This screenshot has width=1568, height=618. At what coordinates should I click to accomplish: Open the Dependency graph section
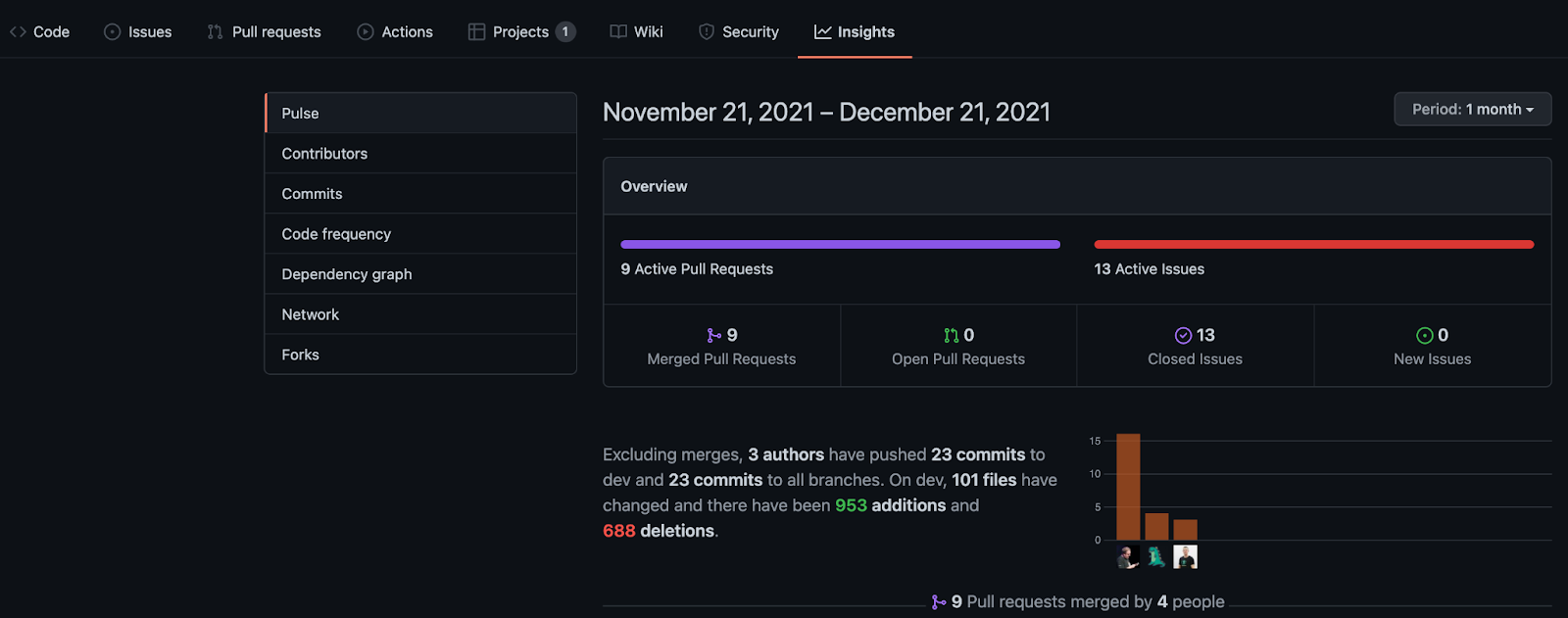tap(347, 274)
